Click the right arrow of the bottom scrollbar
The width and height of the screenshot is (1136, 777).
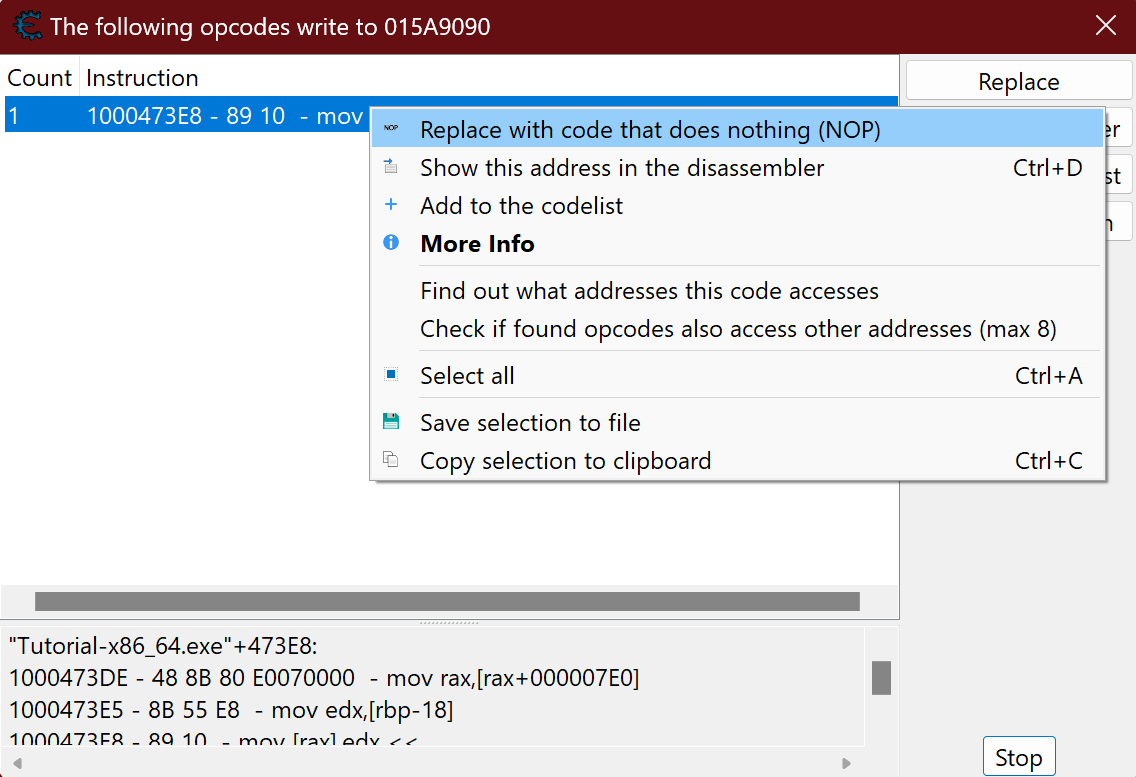(847, 763)
